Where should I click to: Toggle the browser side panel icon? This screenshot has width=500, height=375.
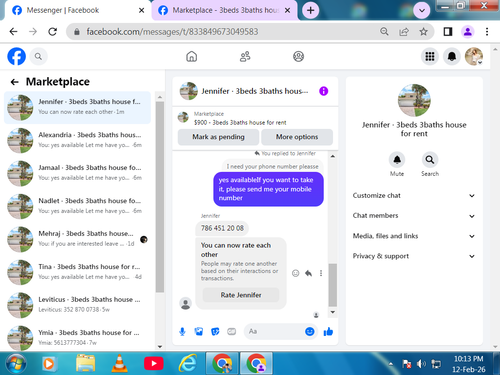(x=448, y=32)
